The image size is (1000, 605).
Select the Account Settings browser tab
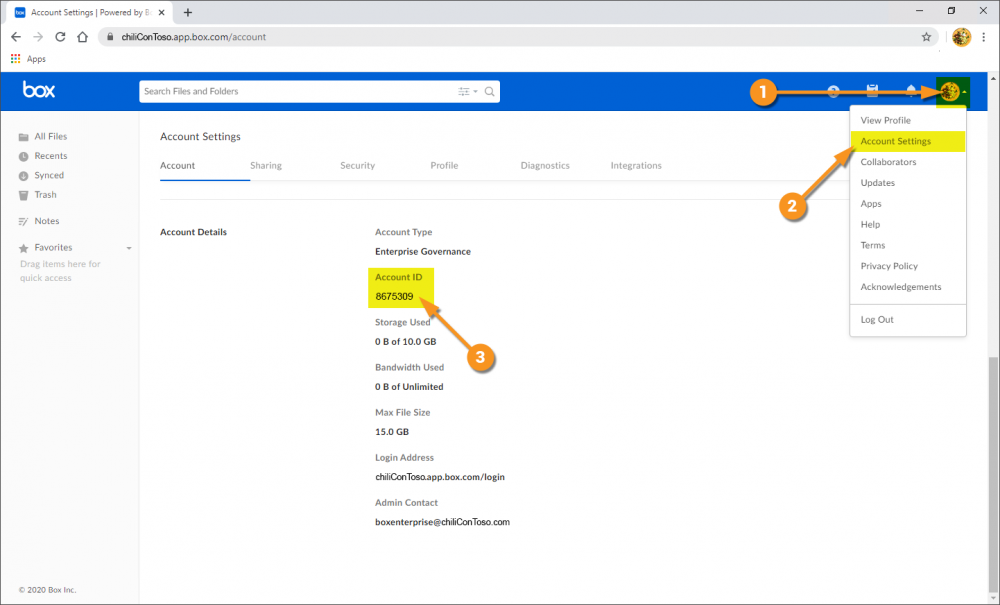[91, 13]
